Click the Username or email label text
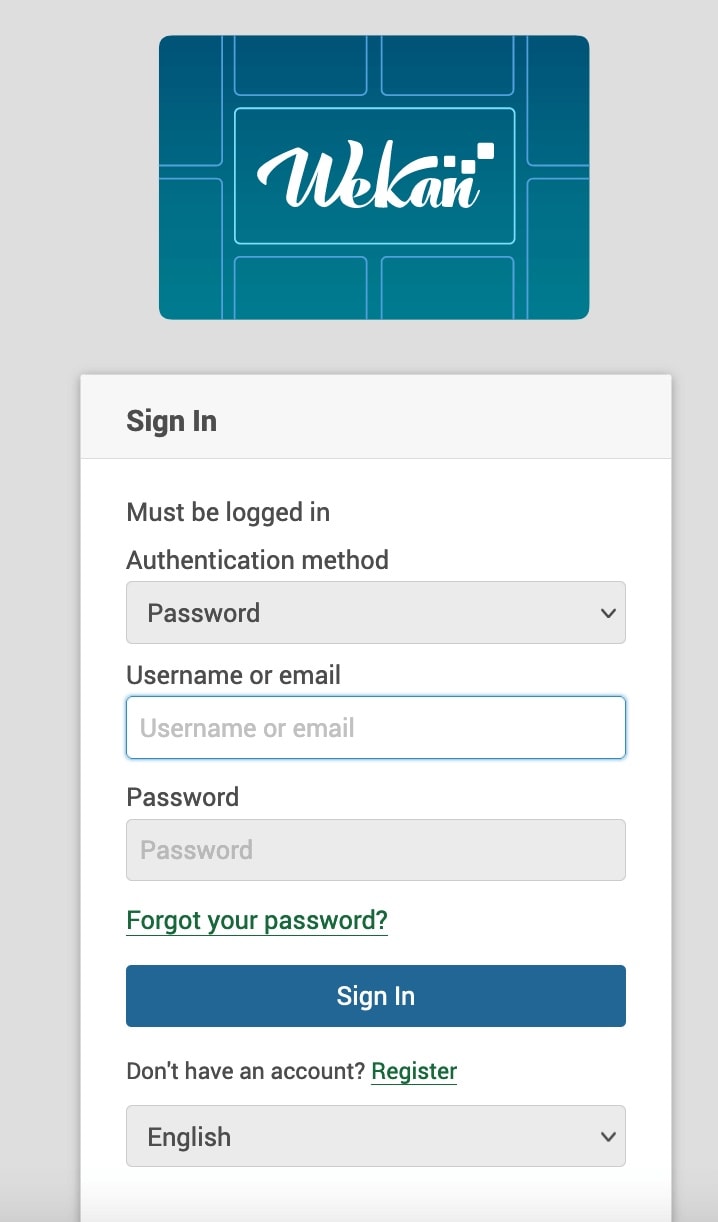The width and height of the screenshot is (718, 1222). 233,675
